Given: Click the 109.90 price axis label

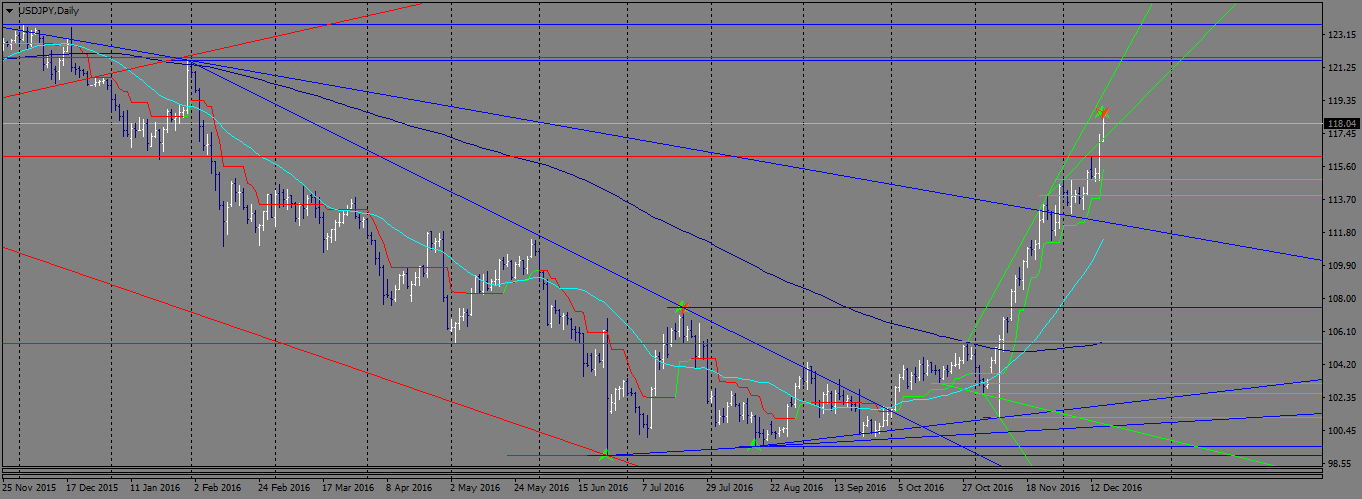Looking at the screenshot, I should point(1341,266).
